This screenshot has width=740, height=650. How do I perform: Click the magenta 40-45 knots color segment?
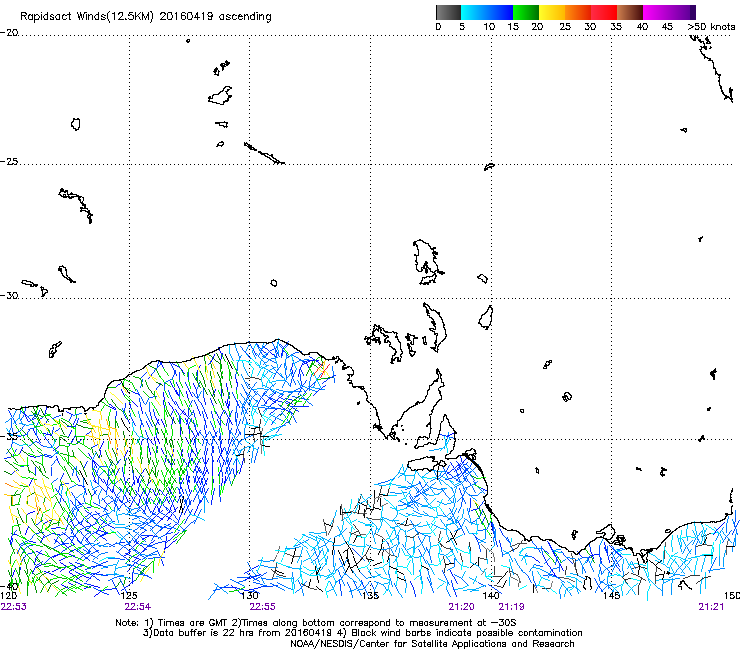pyautogui.click(x=656, y=12)
